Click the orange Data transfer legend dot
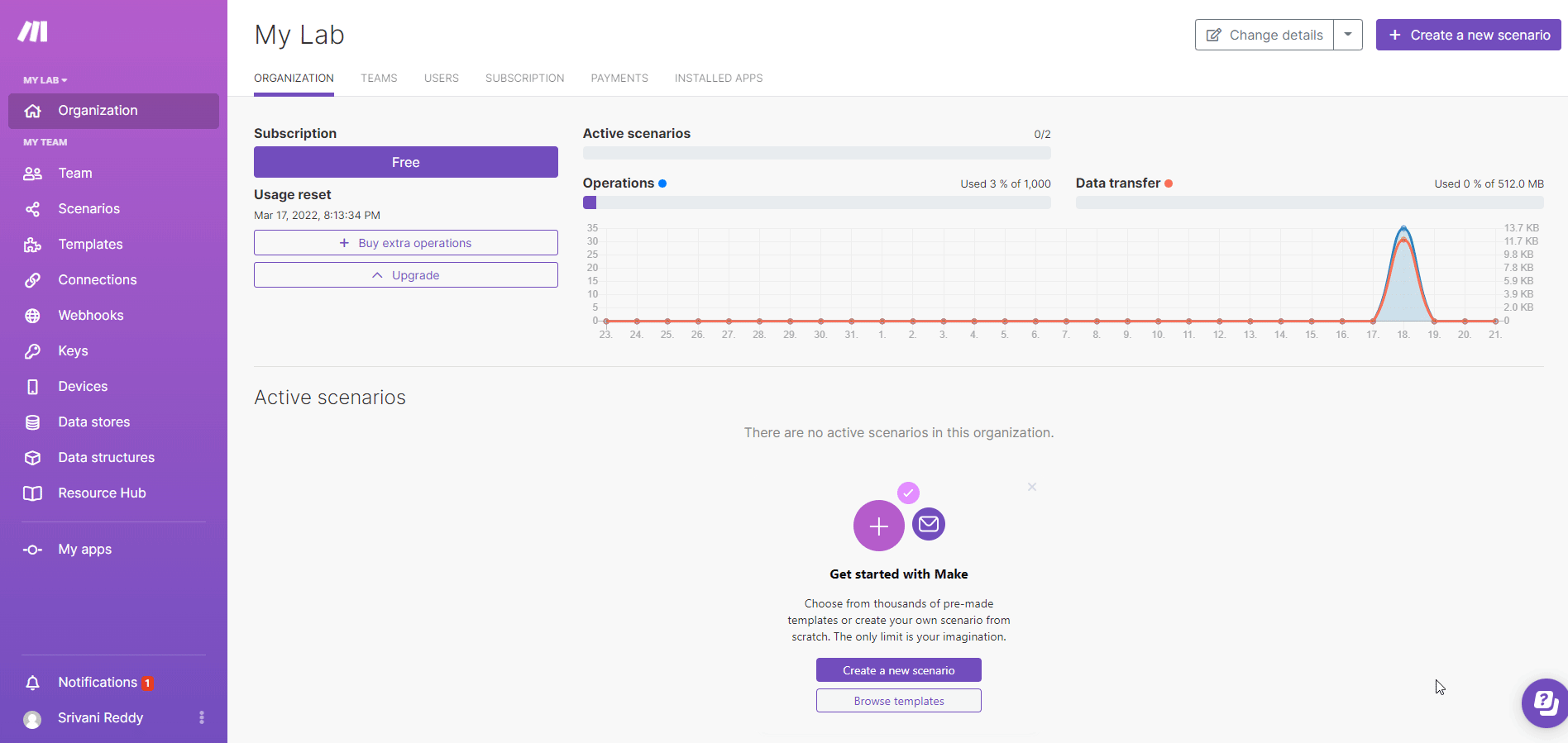The width and height of the screenshot is (1568, 743). tap(1169, 183)
